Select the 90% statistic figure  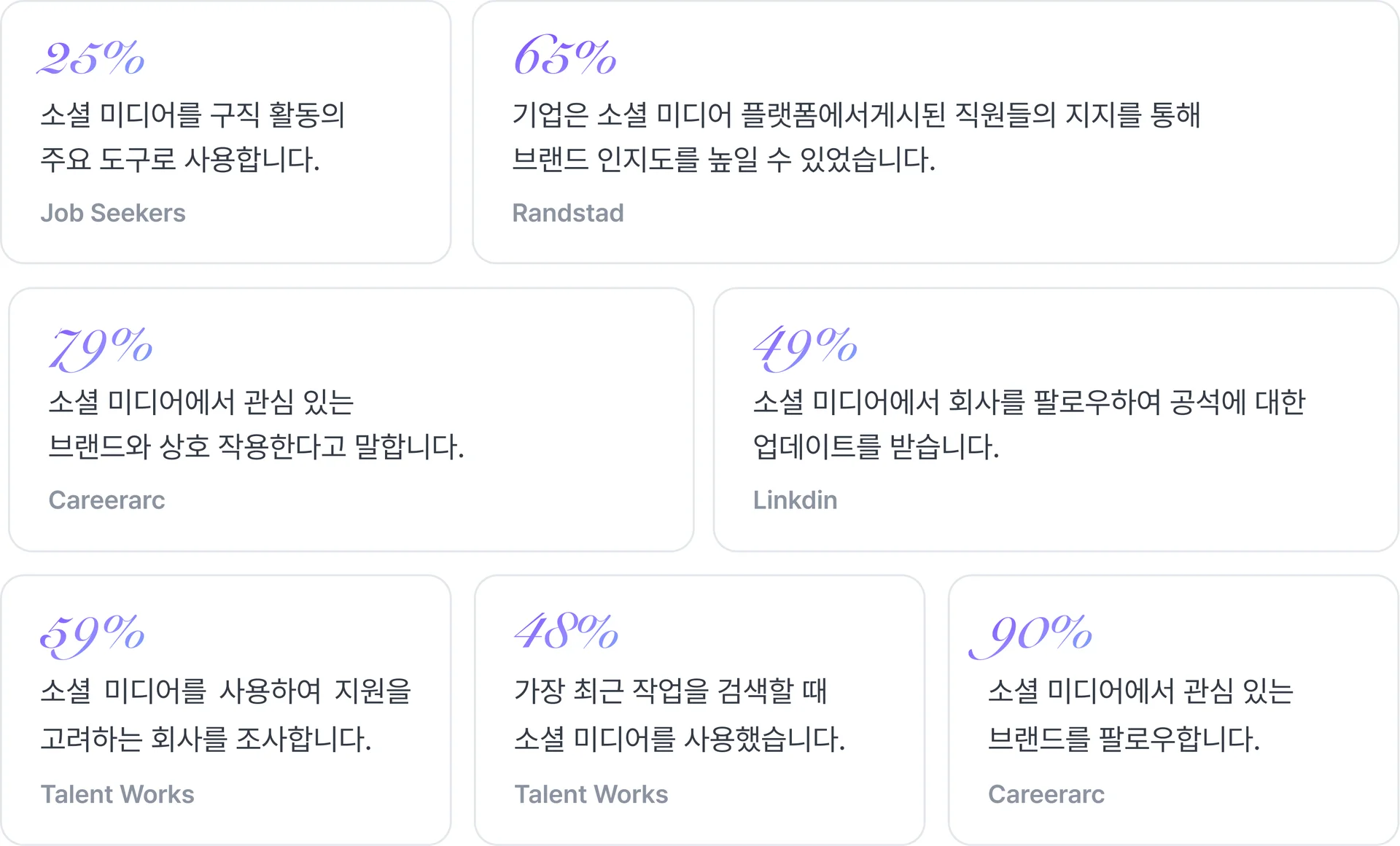[1031, 634]
